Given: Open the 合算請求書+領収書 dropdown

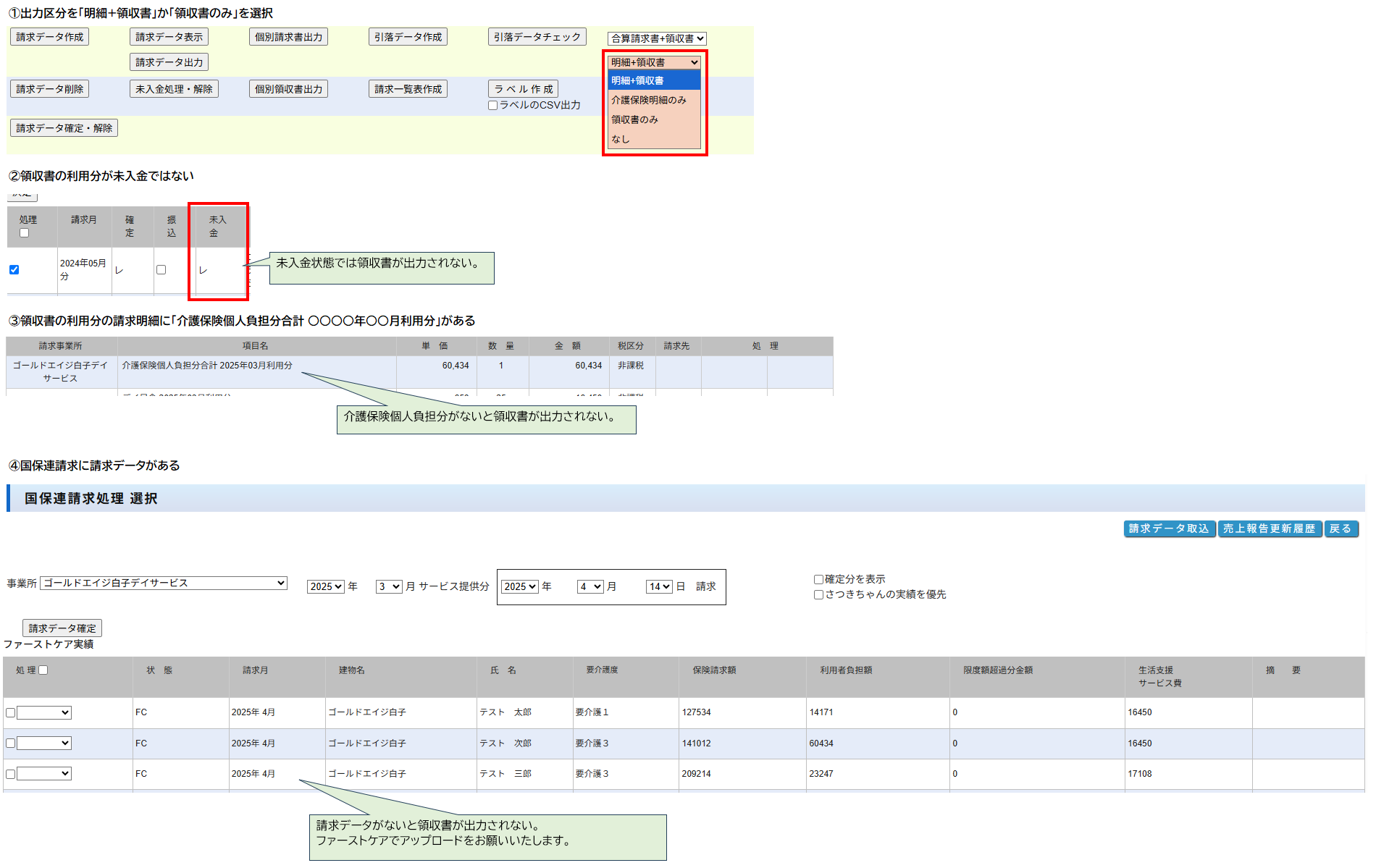Looking at the screenshot, I should coord(657,38).
